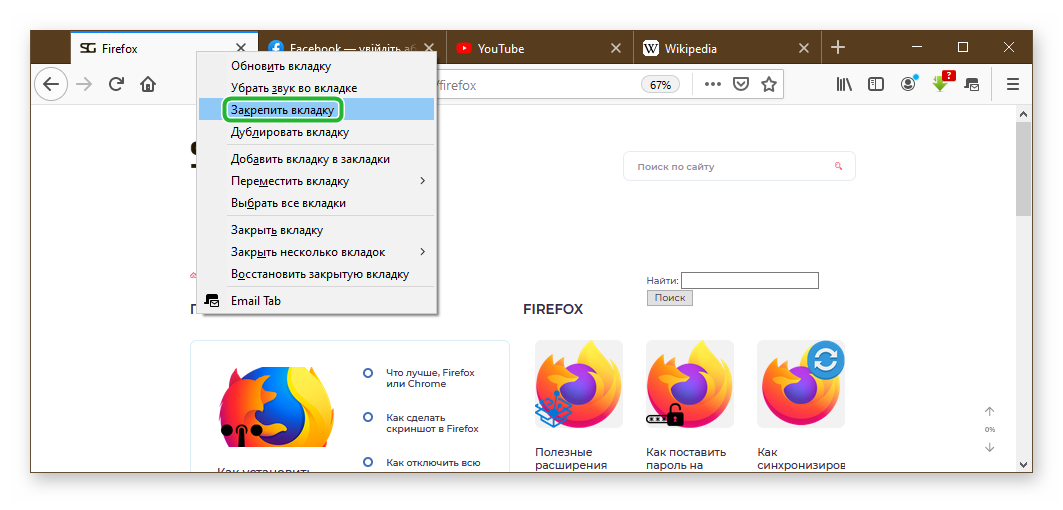Viewport: 1063px width, 510px height.
Task: Click the scroll-to-top arrow on page
Action: pos(990,412)
